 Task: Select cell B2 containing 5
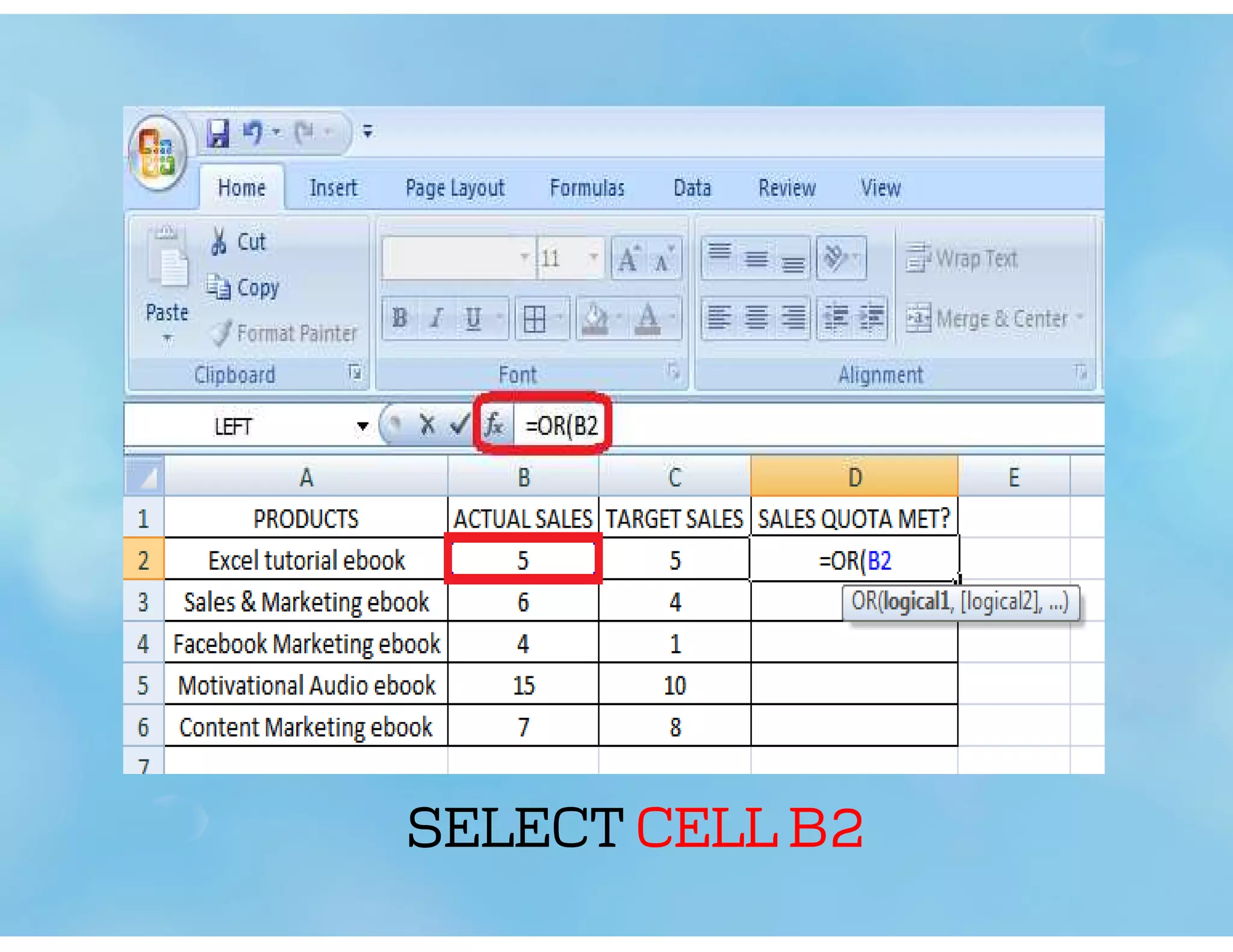coord(523,560)
